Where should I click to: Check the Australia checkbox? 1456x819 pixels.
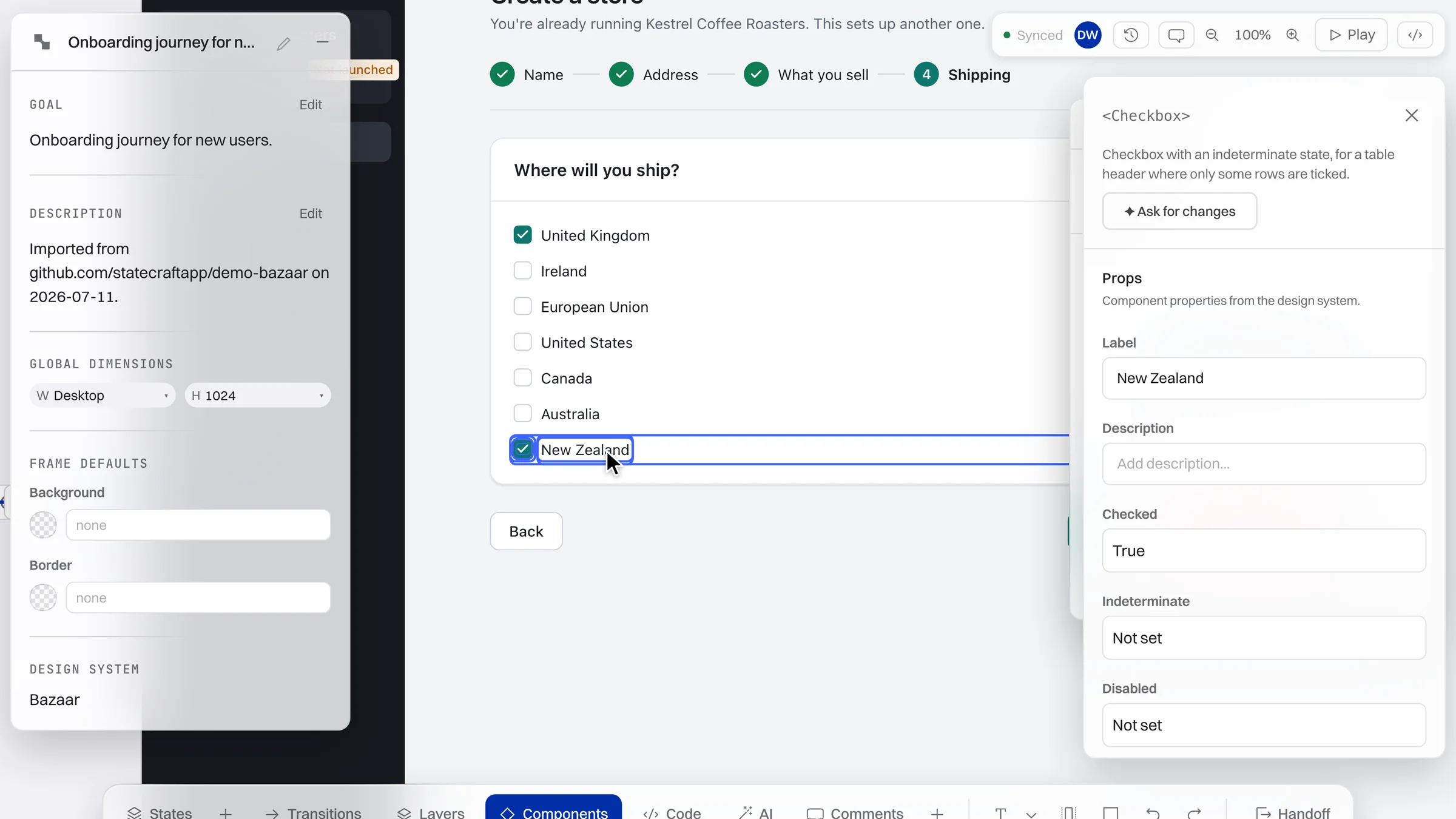[522, 414]
